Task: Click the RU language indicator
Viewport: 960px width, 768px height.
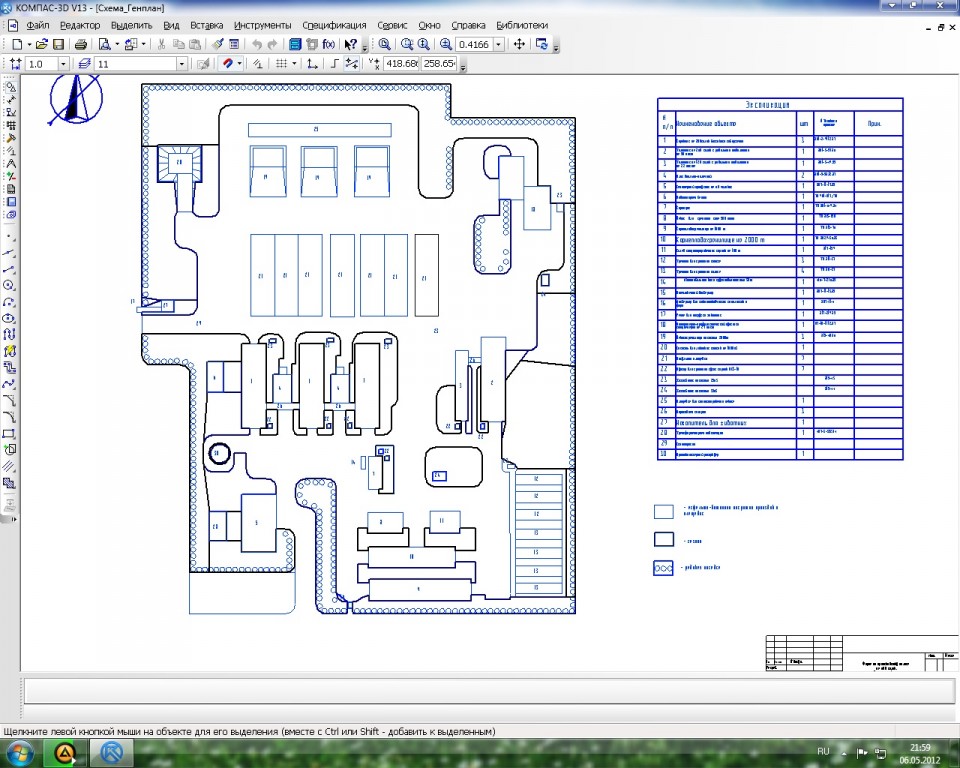Action: (823, 751)
